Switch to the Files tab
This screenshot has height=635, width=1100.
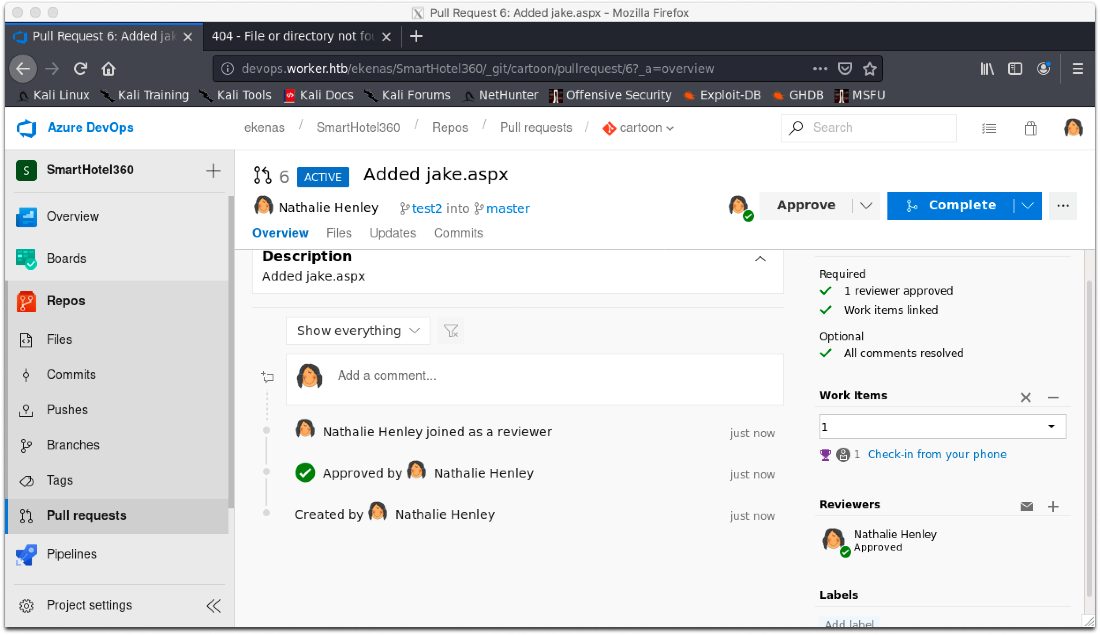point(339,233)
